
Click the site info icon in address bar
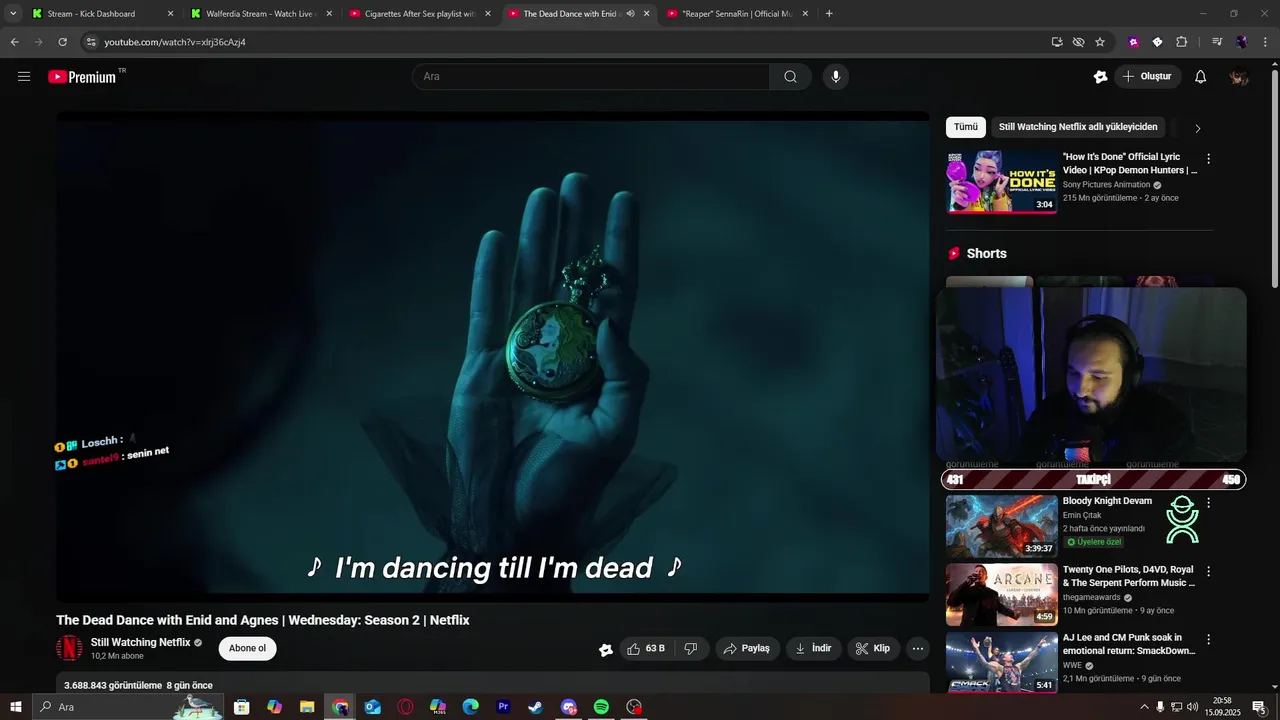click(x=91, y=42)
